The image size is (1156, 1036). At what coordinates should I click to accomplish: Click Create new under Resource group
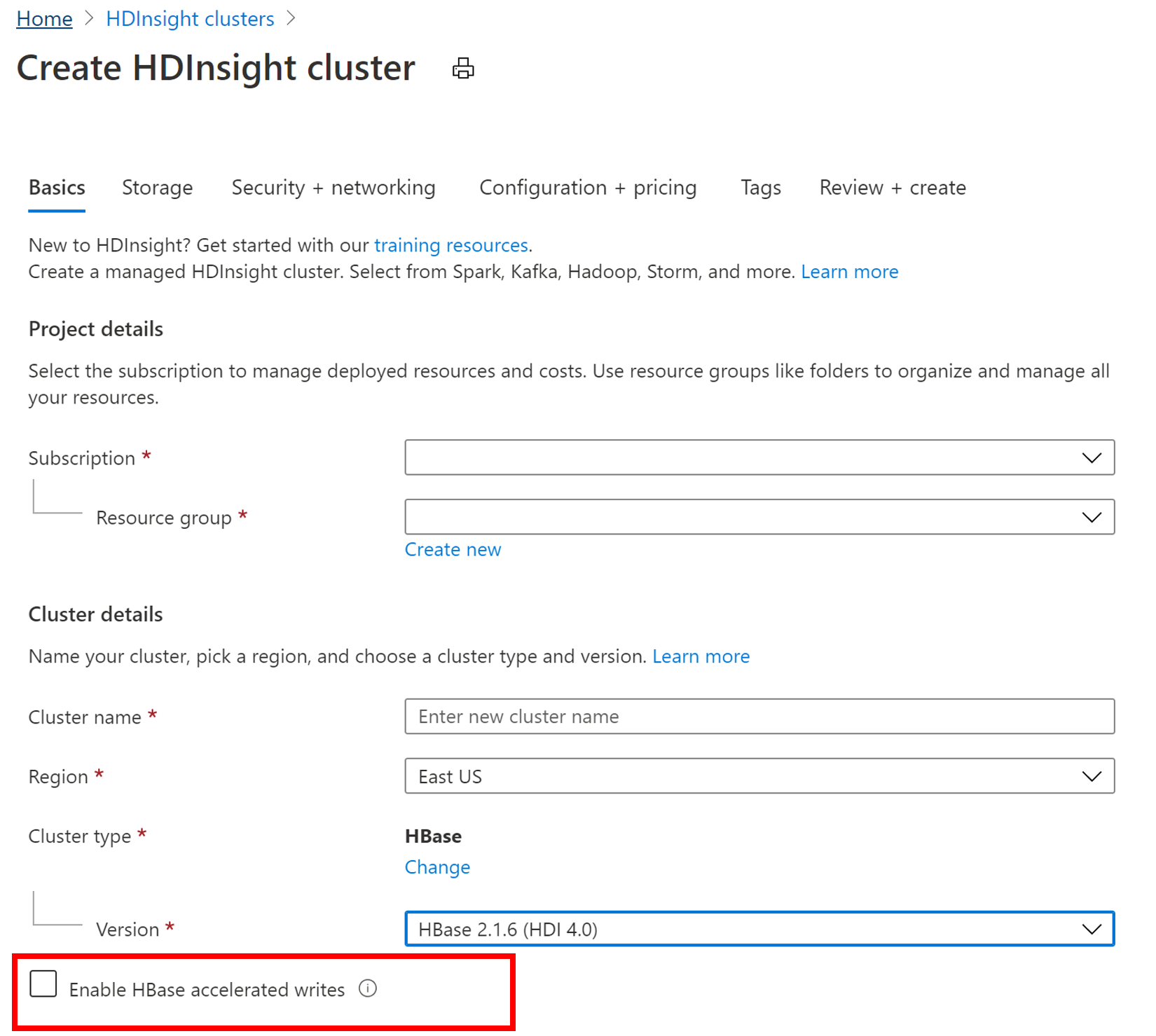453,549
